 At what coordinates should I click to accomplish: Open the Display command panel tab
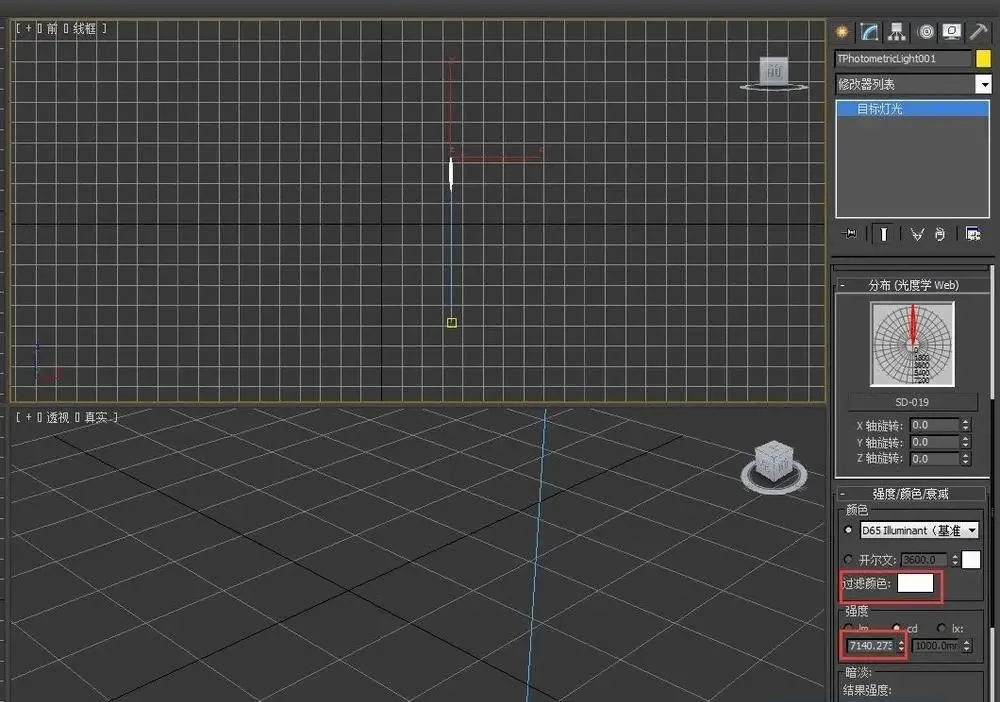[x=952, y=31]
